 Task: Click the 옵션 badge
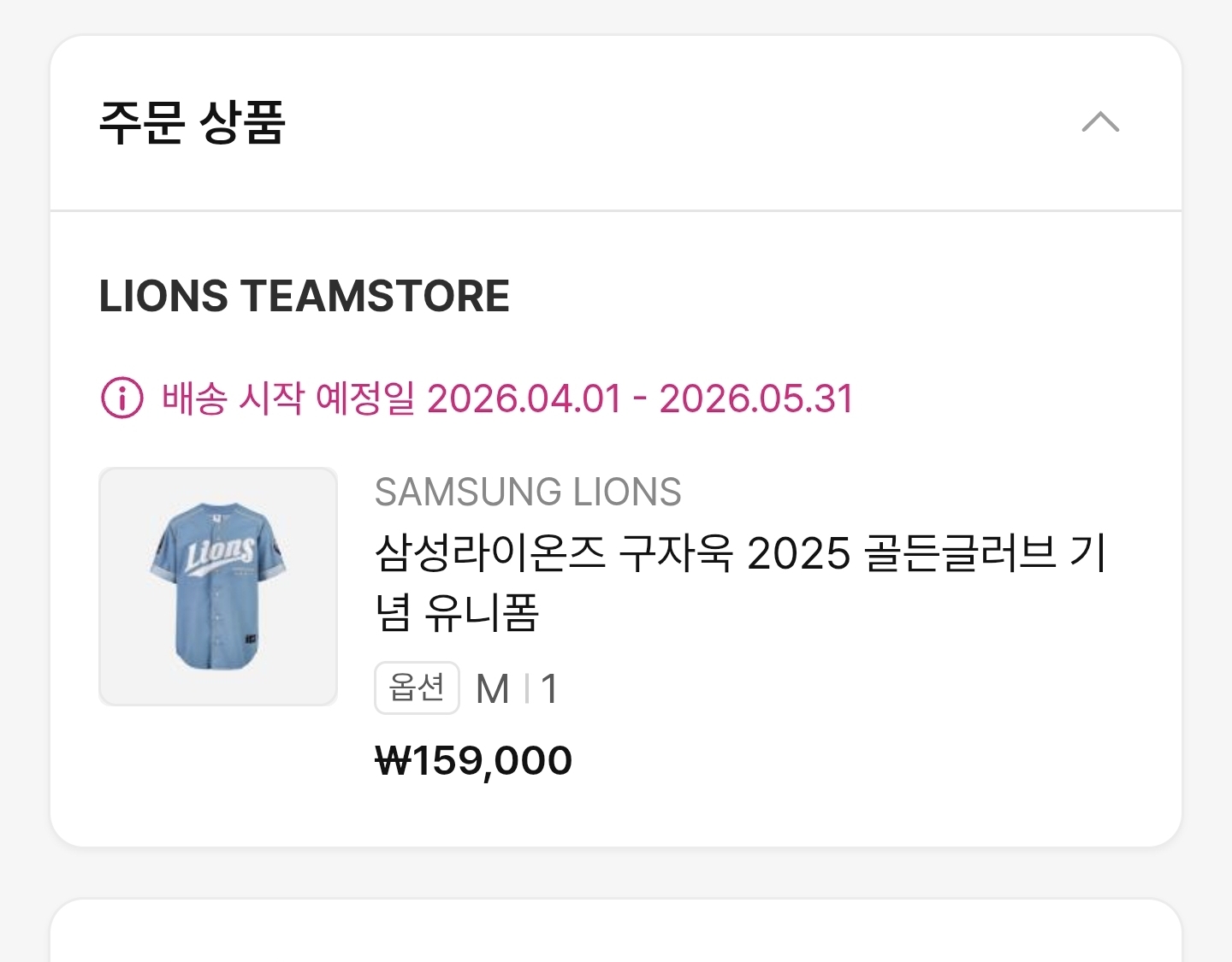pos(417,688)
